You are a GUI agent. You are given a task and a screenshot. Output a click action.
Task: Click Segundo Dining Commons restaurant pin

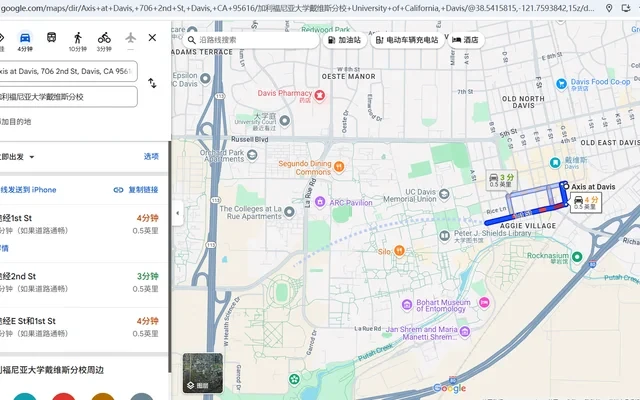tap(339, 167)
